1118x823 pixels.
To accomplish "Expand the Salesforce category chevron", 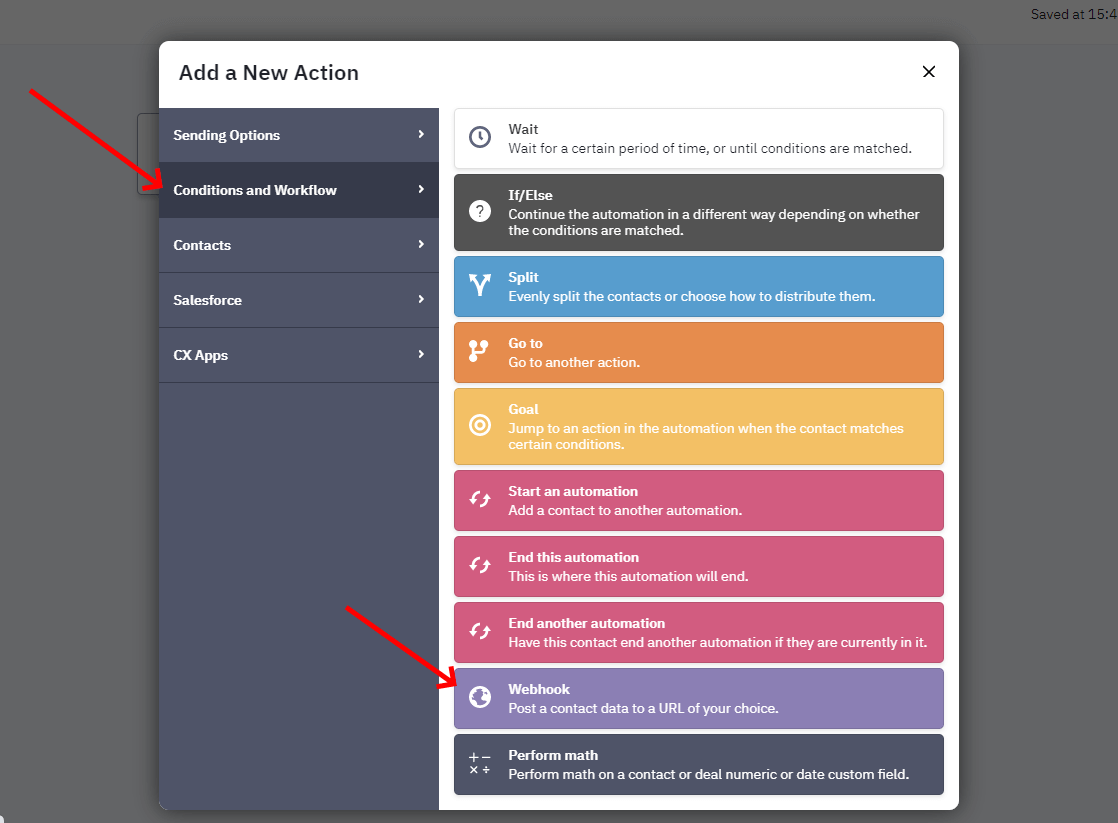I will click(x=421, y=300).
